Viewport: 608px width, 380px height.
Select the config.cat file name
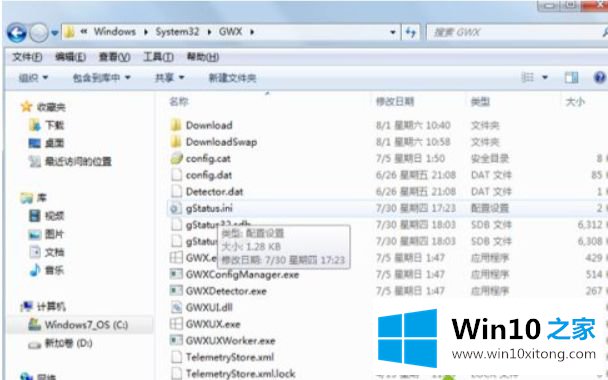click(x=208, y=159)
